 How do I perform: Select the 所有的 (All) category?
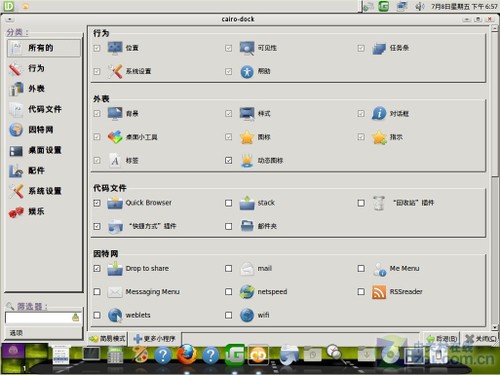pos(44,48)
